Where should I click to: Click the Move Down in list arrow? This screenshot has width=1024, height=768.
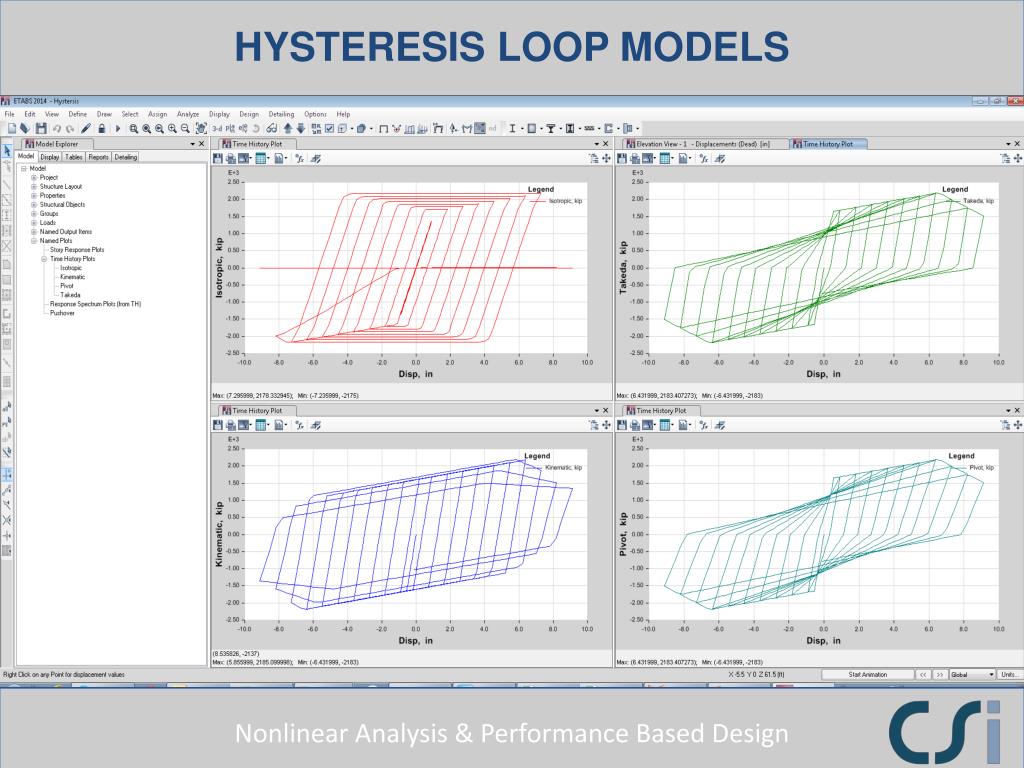300,129
